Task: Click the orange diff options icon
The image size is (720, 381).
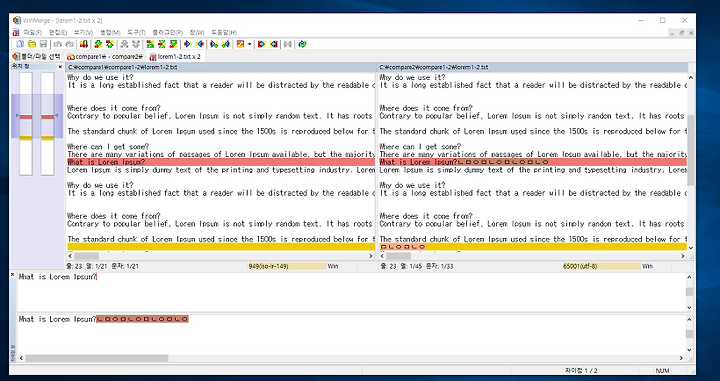Action: pos(240,44)
